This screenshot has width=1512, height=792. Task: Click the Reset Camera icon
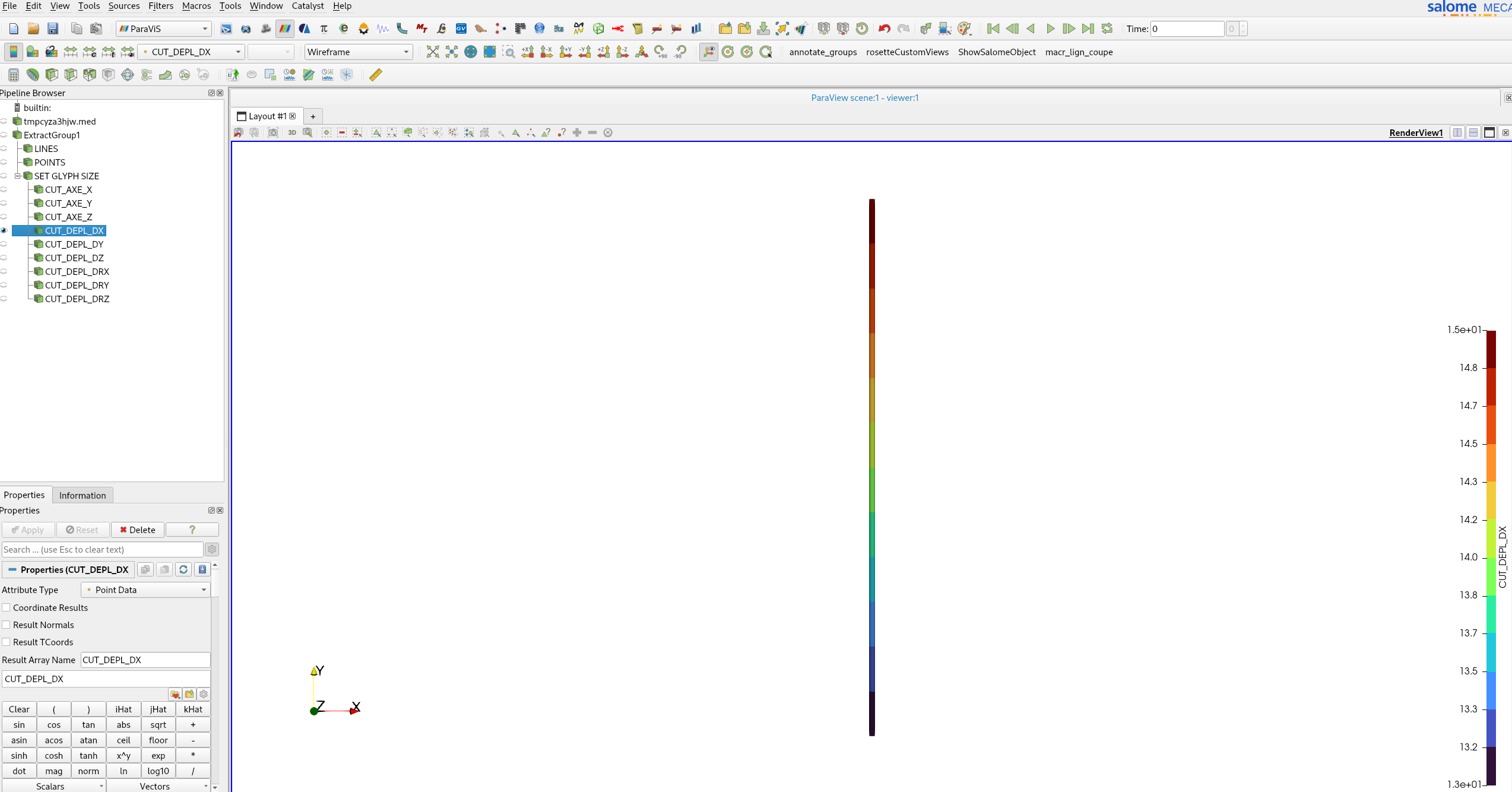[433, 52]
